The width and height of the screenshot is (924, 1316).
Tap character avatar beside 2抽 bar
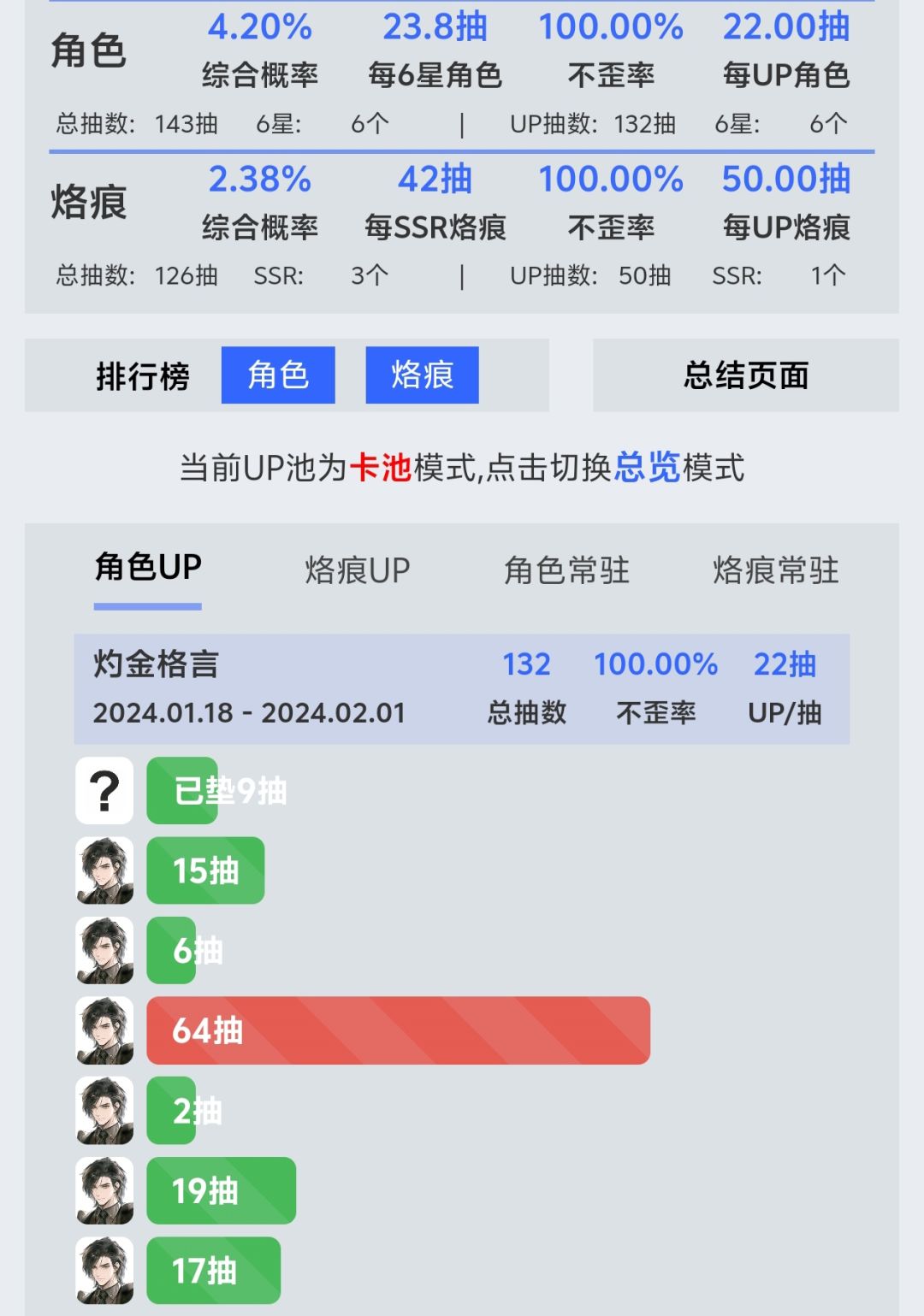[x=104, y=1111]
